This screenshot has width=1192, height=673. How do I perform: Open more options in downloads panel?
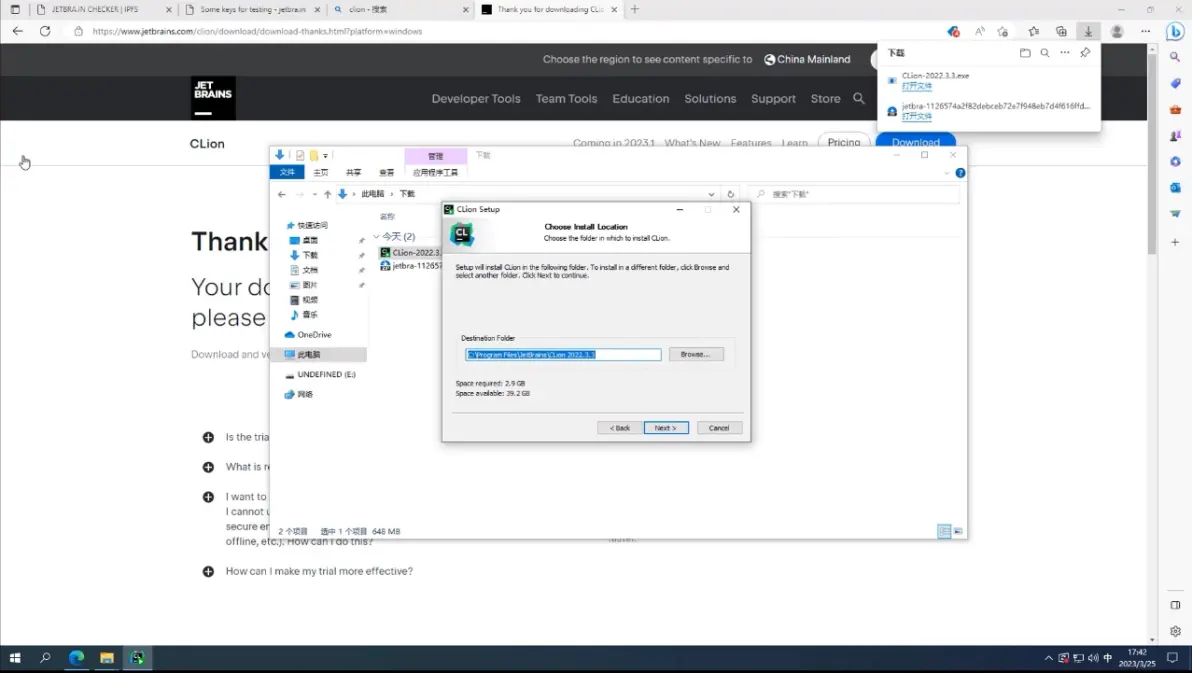click(x=1064, y=52)
